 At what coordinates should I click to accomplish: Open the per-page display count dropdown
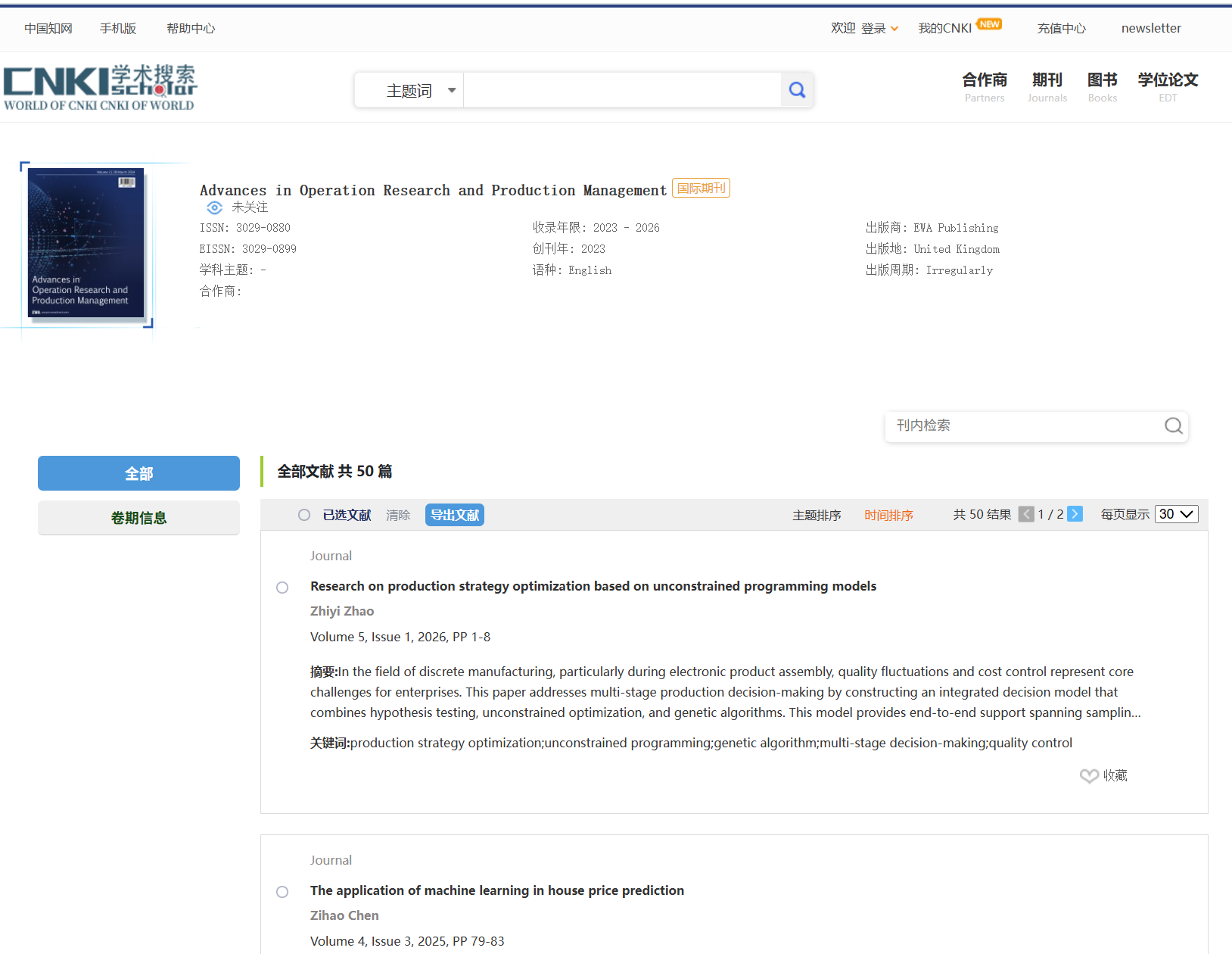[x=1176, y=514]
